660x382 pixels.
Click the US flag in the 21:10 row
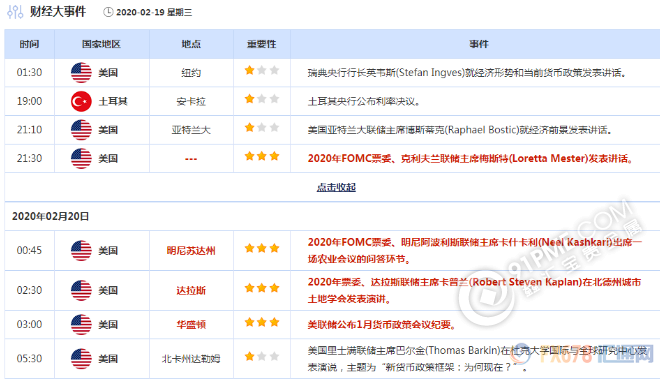pyautogui.click(x=81, y=130)
